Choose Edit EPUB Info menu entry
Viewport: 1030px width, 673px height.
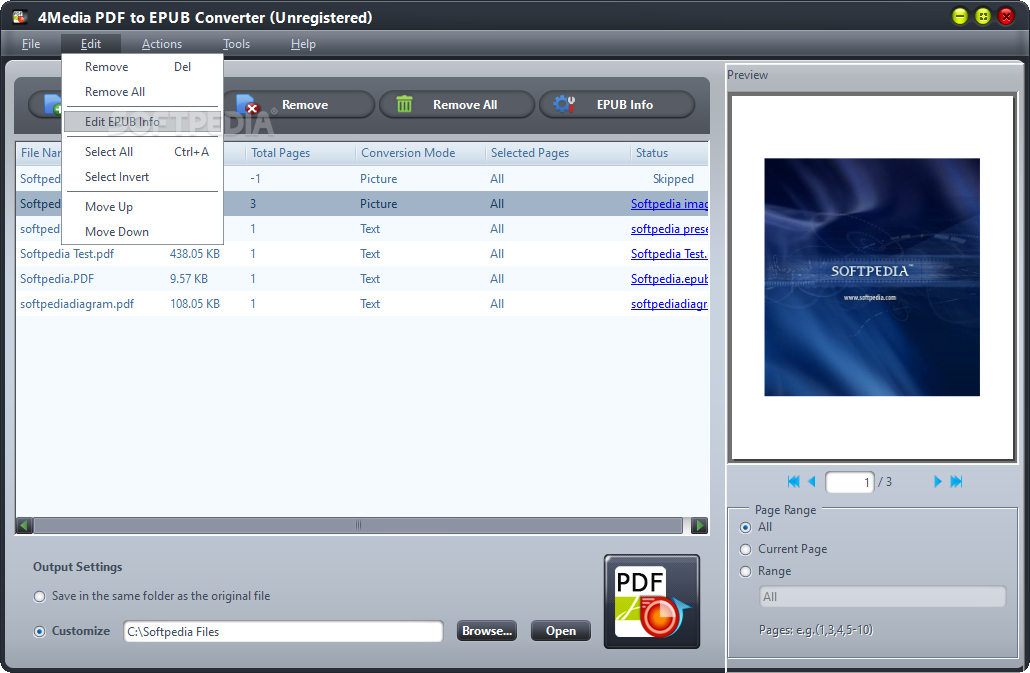coord(143,122)
